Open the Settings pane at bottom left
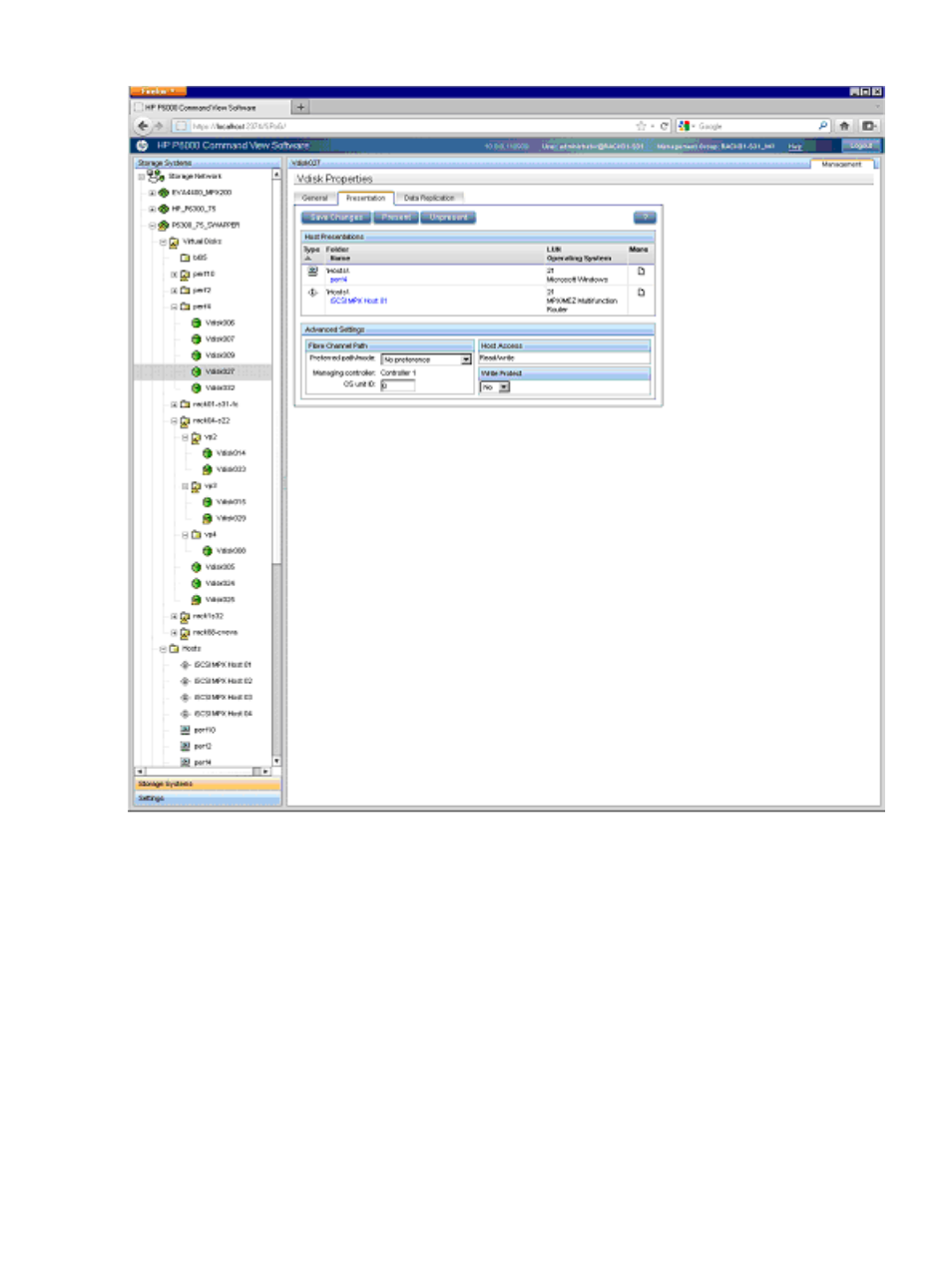The width and height of the screenshot is (952, 1268). [208, 799]
